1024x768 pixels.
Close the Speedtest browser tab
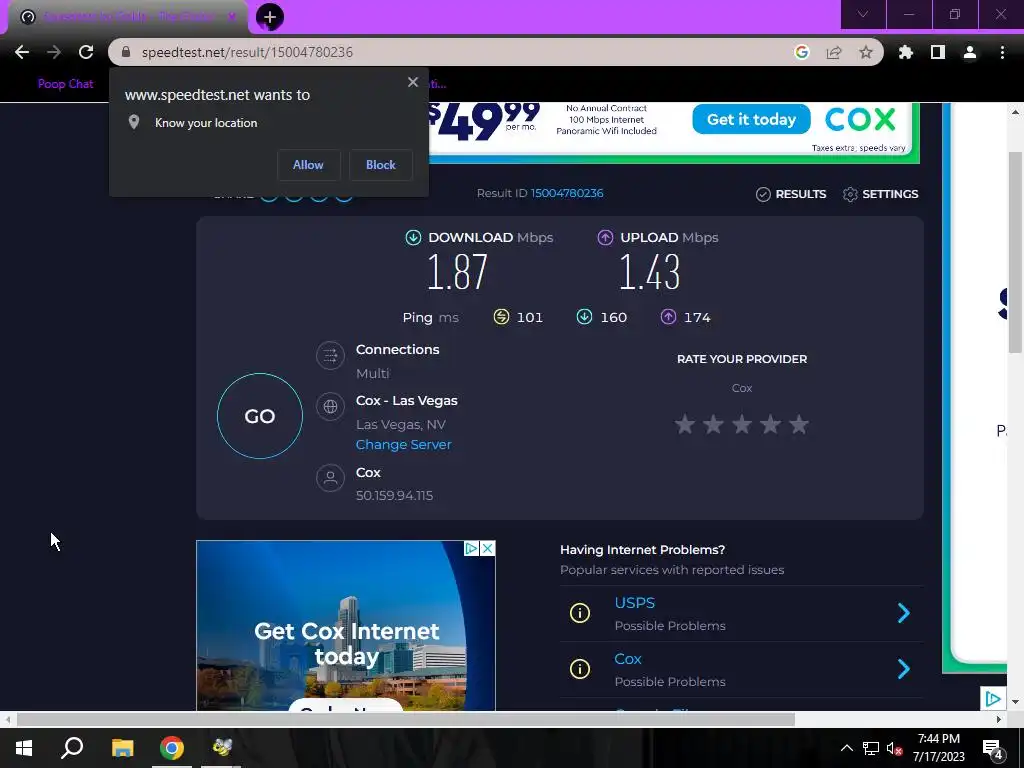pos(232,17)
